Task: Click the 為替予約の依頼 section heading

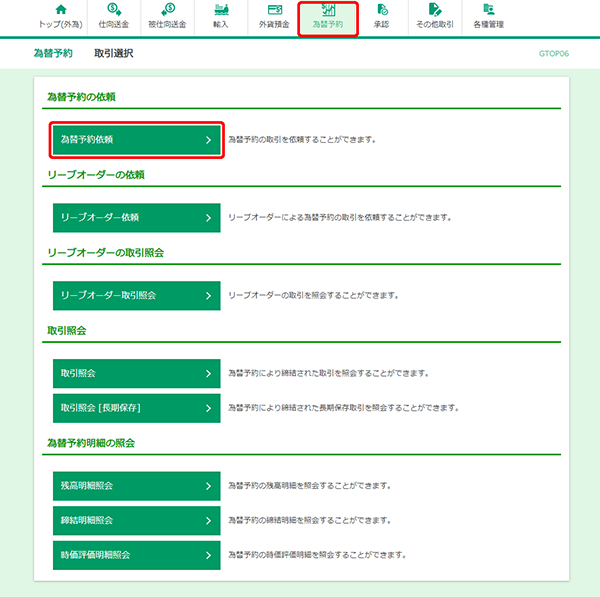Action: click(x=81, y=97)
